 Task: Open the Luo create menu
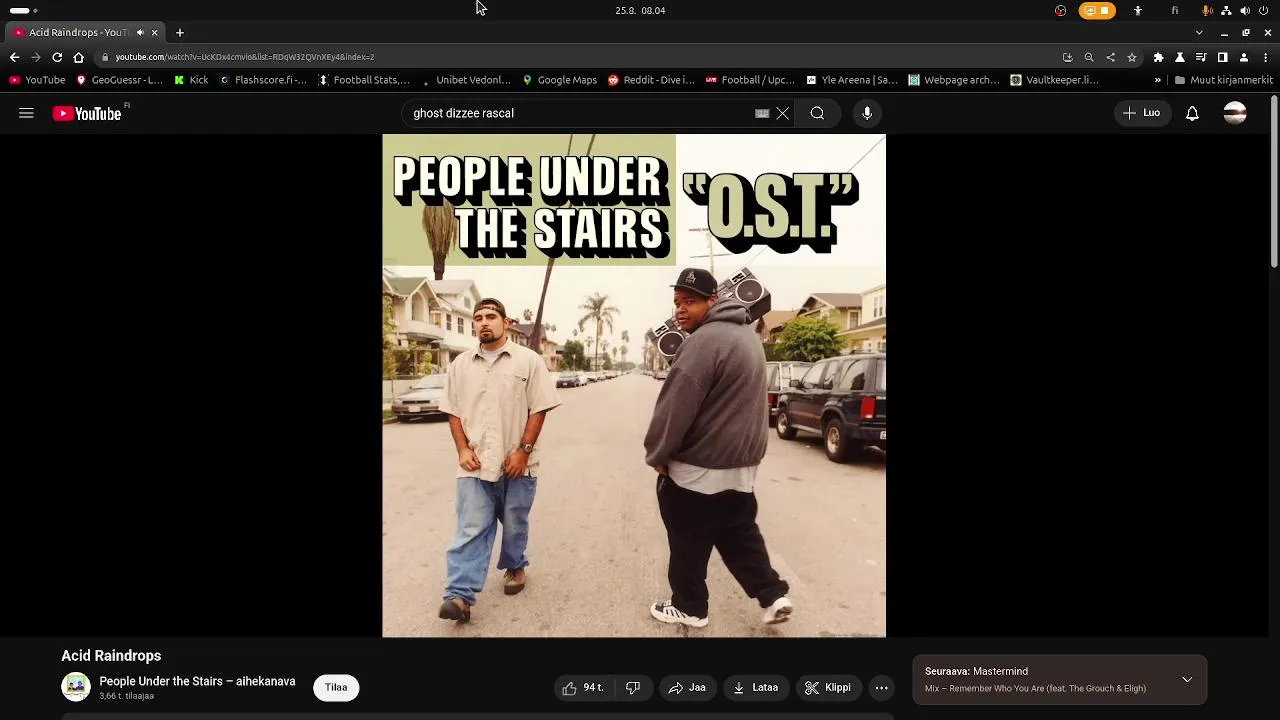(x=1141, y=113)
